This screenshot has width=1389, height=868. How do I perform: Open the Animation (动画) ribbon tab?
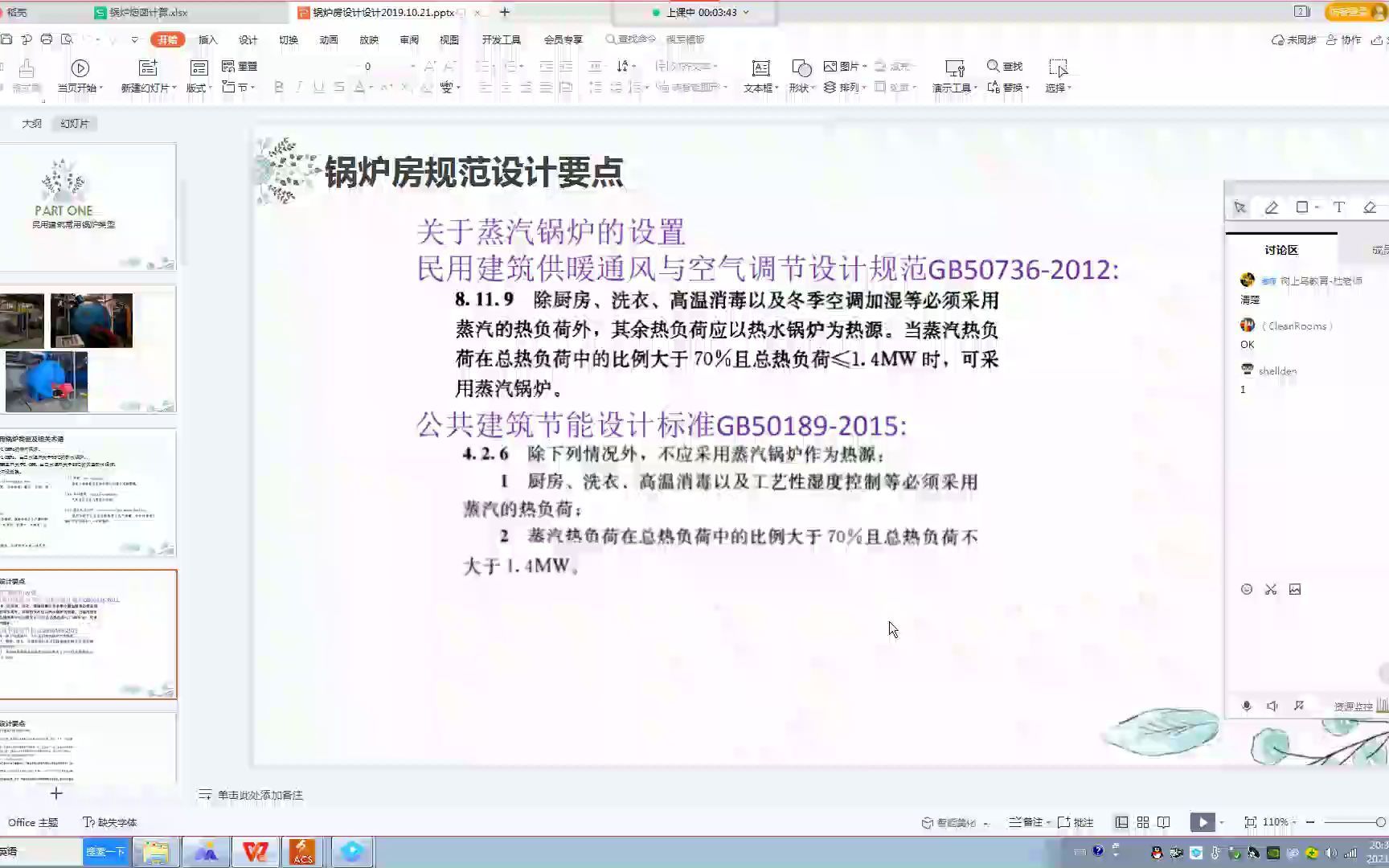click(329, 39)
